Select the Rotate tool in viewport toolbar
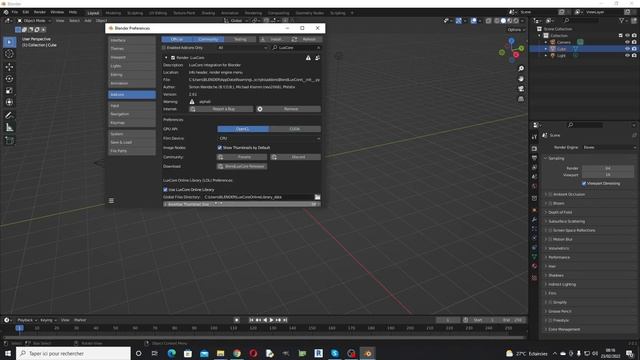The height and width of the screenshot is (360, 640). (9, 78)
